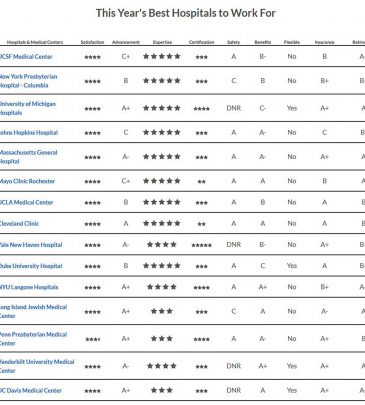Open Penn Presbyterian Medical Center link
365x405 pixels.
pos(33,339)
